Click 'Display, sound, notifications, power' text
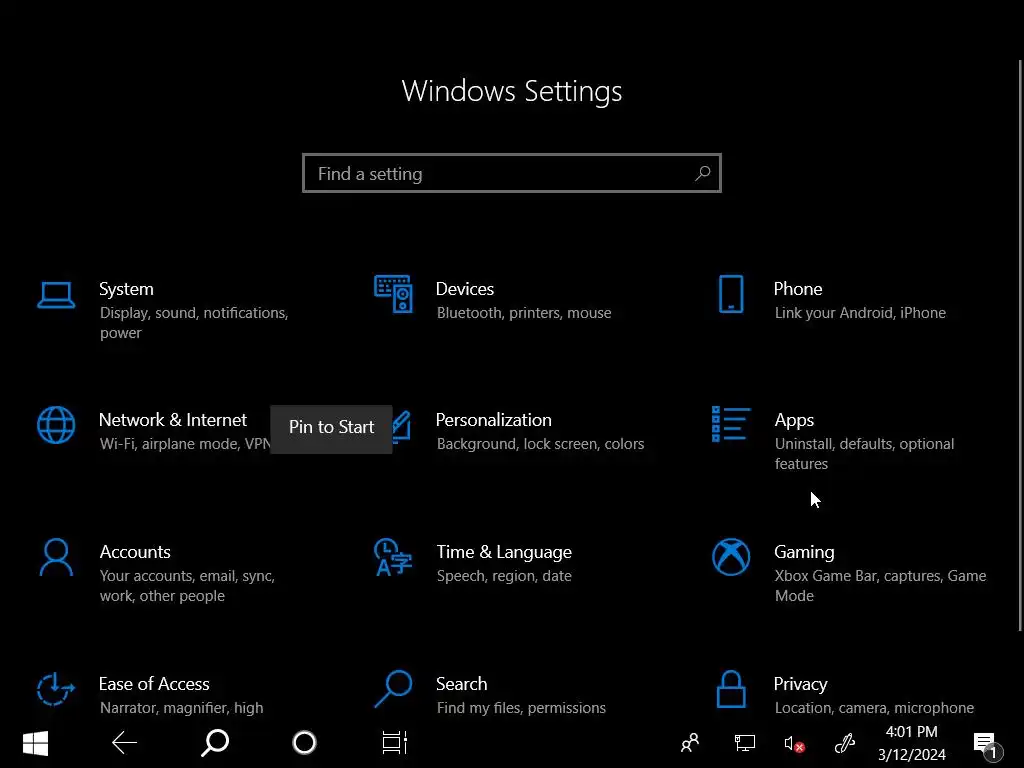Image resolution: width=1024 pixels, height=768 pixels. [194, 323]
